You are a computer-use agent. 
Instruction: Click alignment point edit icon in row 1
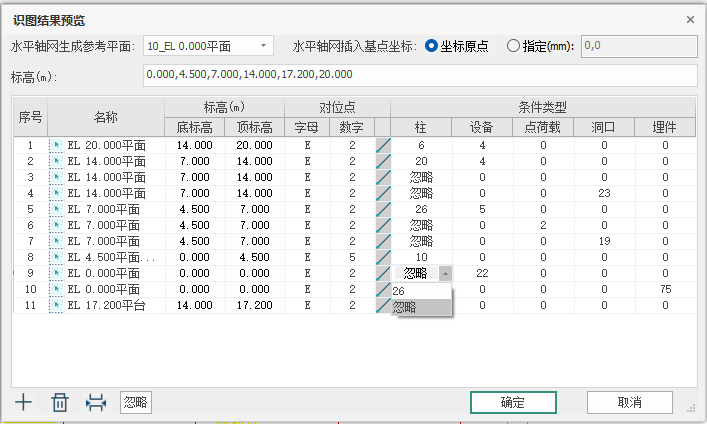click(383, 146)
